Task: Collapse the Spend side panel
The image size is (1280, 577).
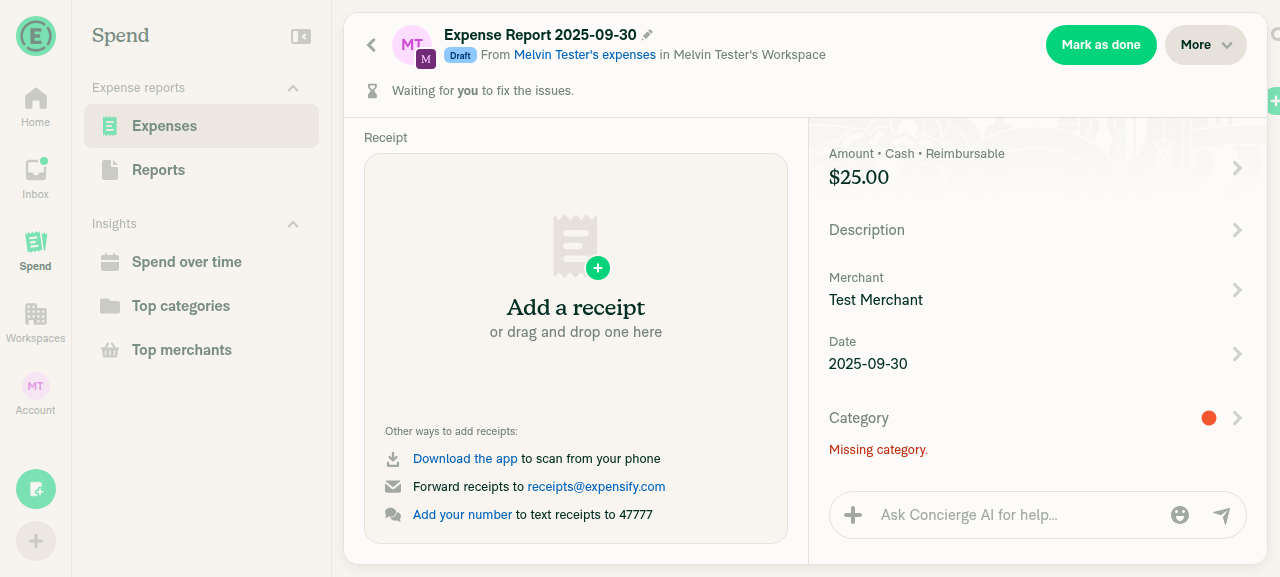Action: (x=301, y=36)
